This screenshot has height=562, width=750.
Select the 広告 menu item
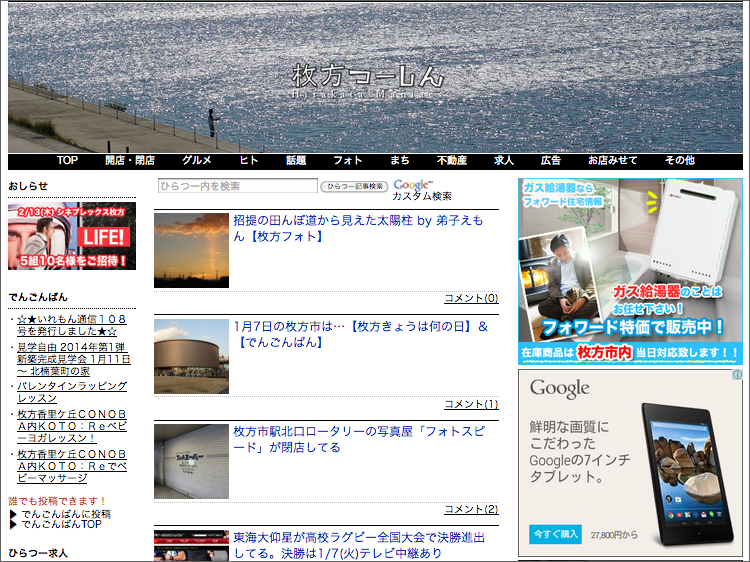pos(551,161)
